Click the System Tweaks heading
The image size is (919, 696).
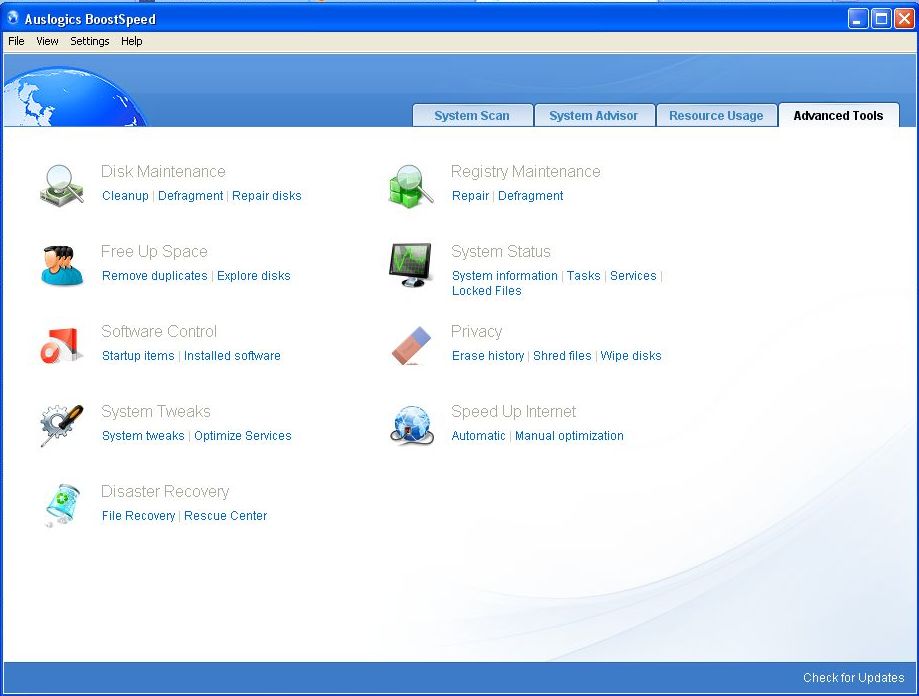coord(155,411)
